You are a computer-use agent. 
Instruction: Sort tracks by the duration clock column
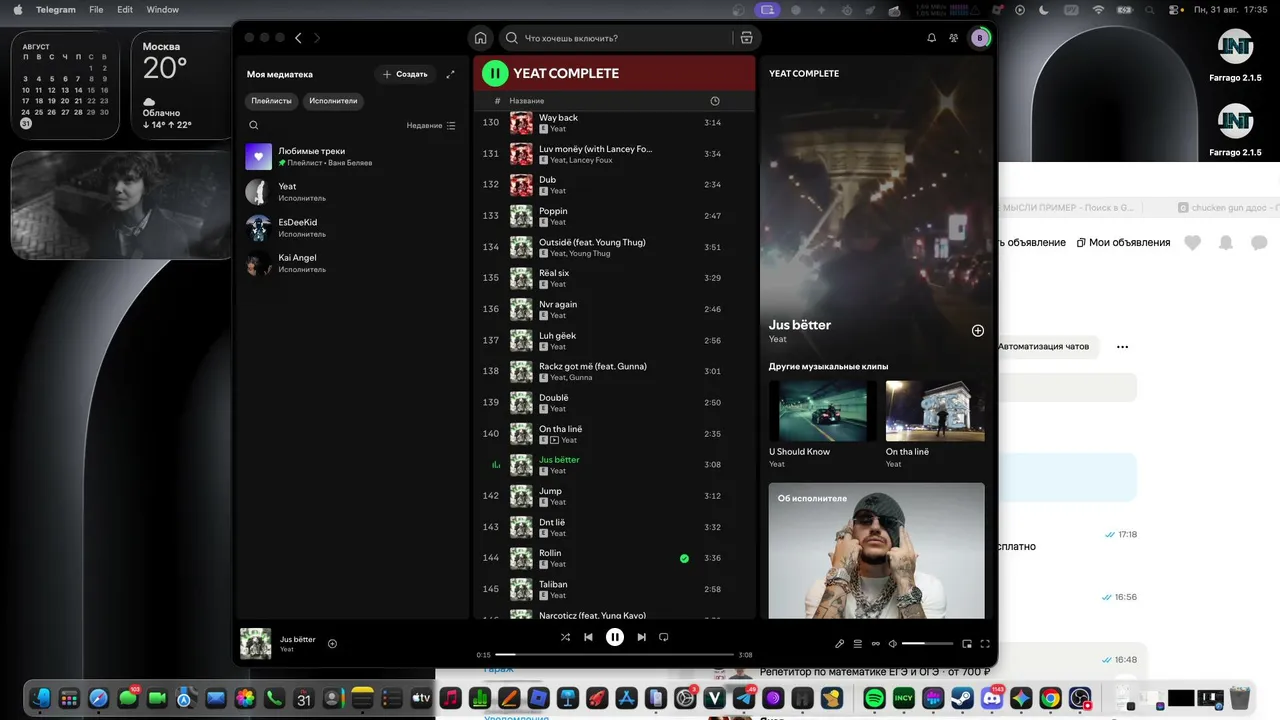click(x=715, y=101)
